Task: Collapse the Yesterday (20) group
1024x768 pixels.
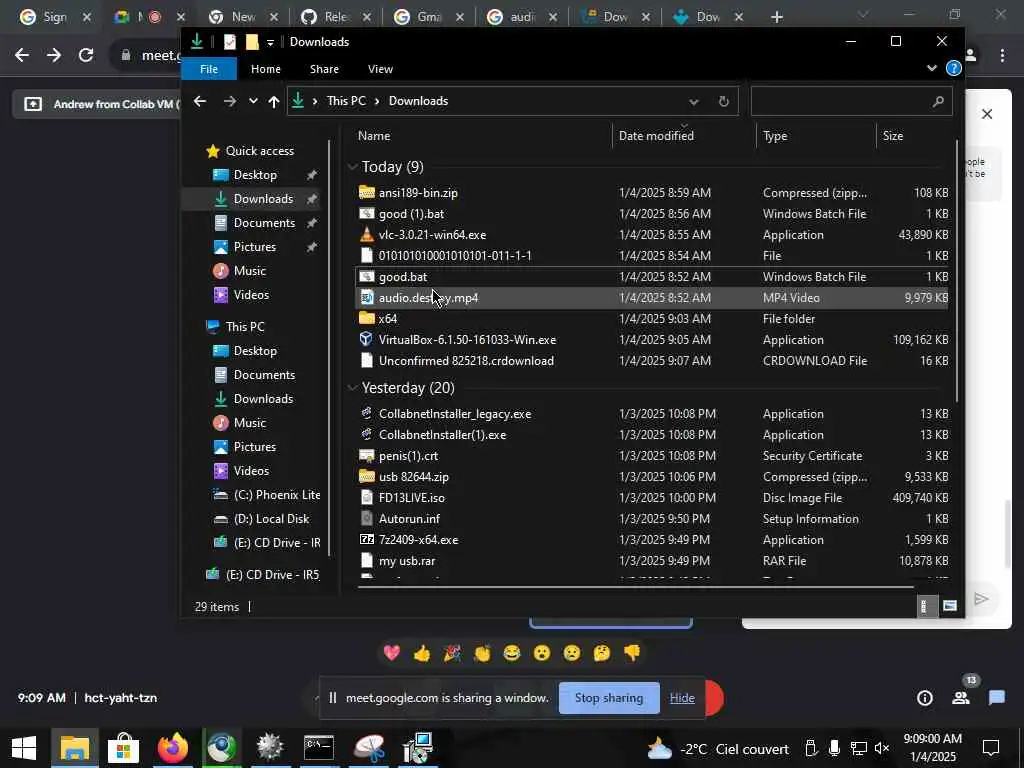Action: (353, 388)
